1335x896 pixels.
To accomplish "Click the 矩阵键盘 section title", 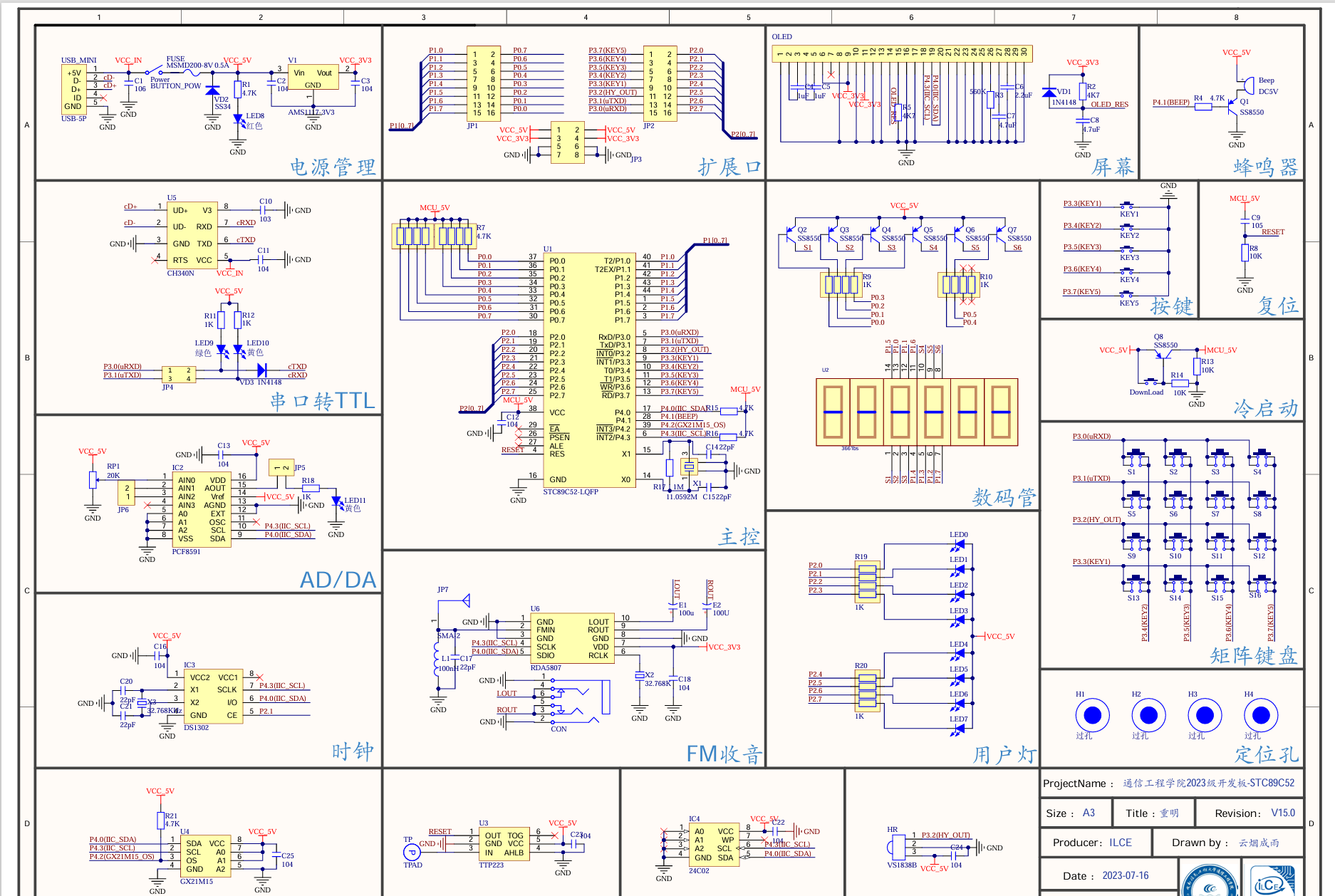I will [1254, 655].
